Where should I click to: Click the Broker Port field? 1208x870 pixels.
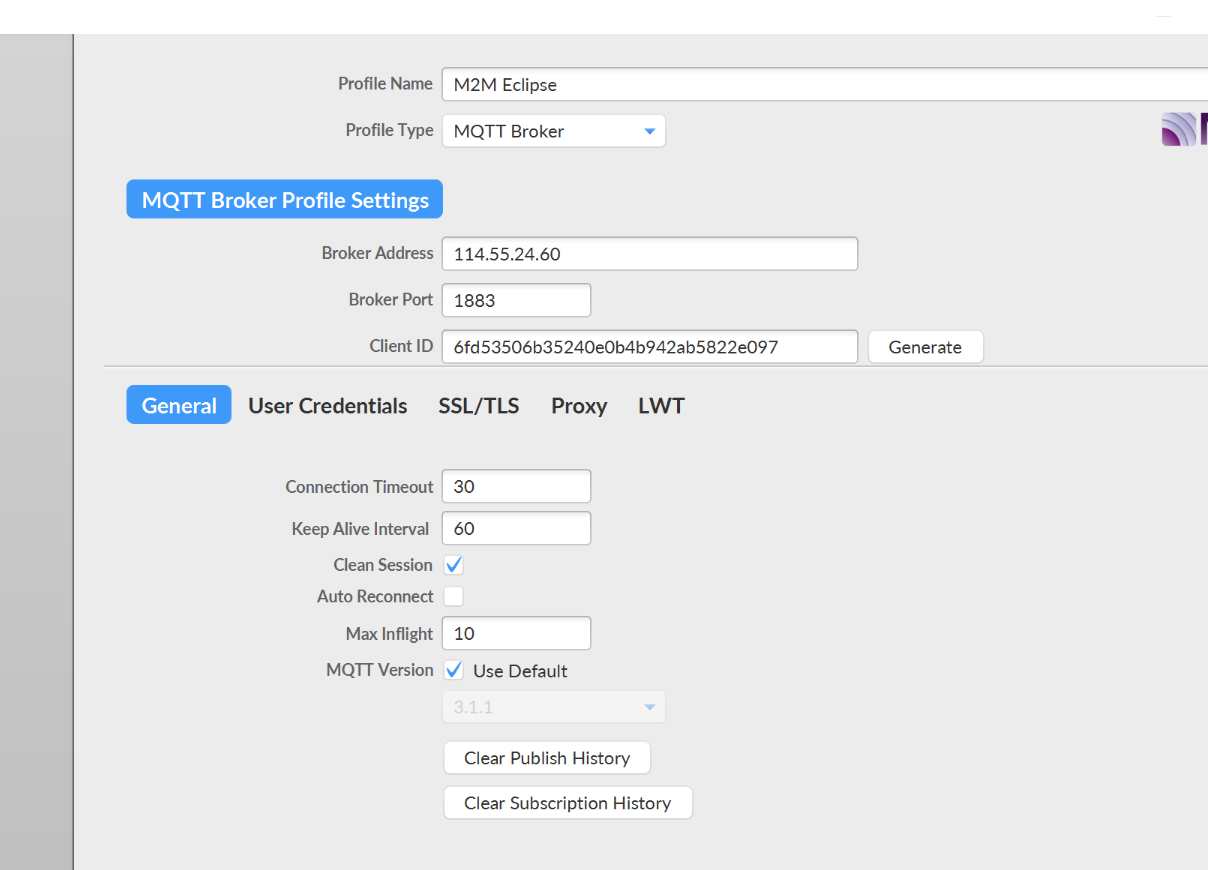click(516, 300)
